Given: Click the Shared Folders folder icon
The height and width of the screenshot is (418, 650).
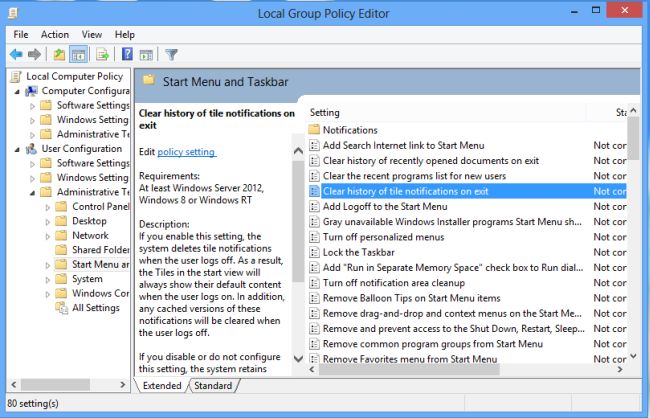Looking at the screenshot, I should point(61,250).
